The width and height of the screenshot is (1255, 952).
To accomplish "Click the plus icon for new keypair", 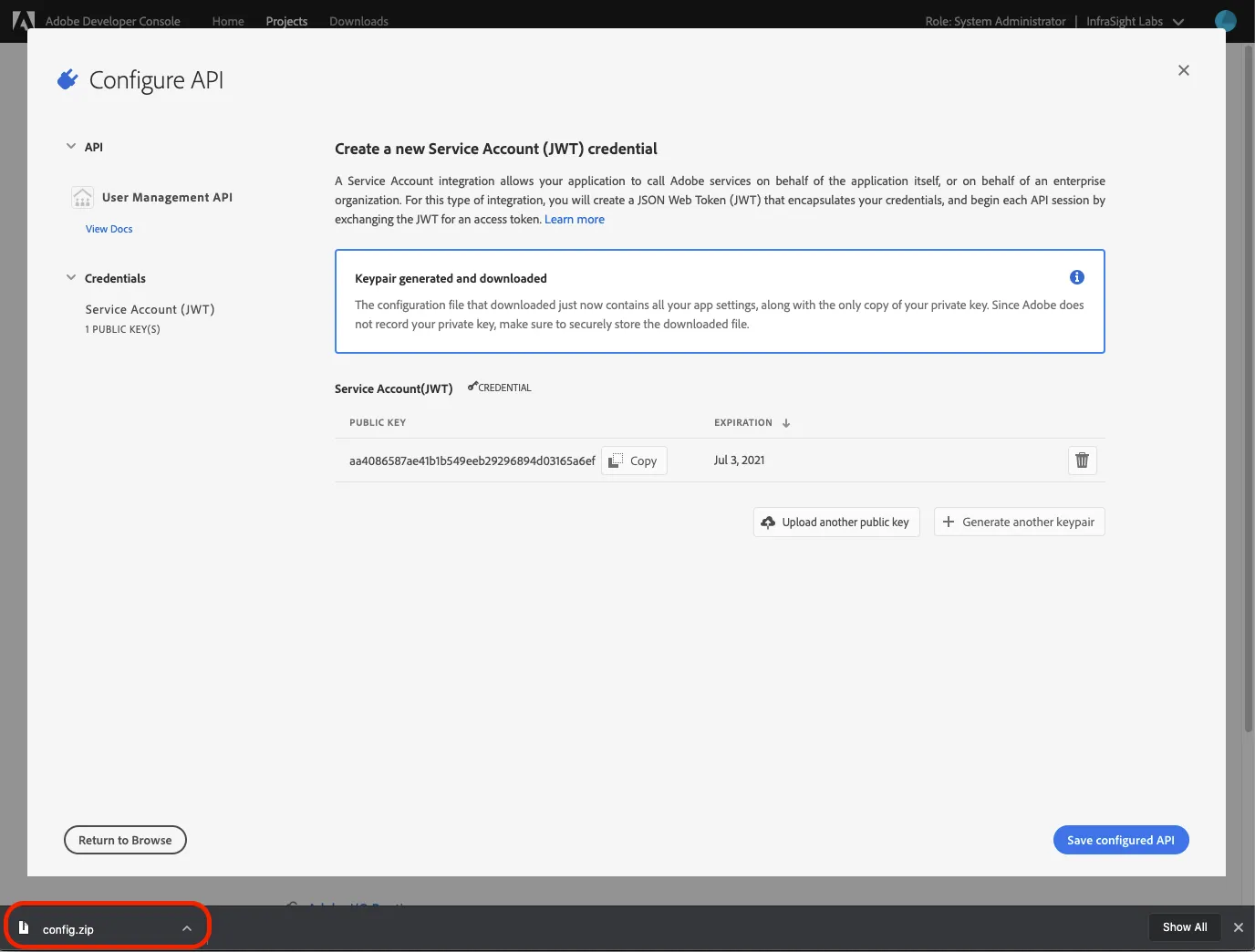I will click(x=949, y=522).
